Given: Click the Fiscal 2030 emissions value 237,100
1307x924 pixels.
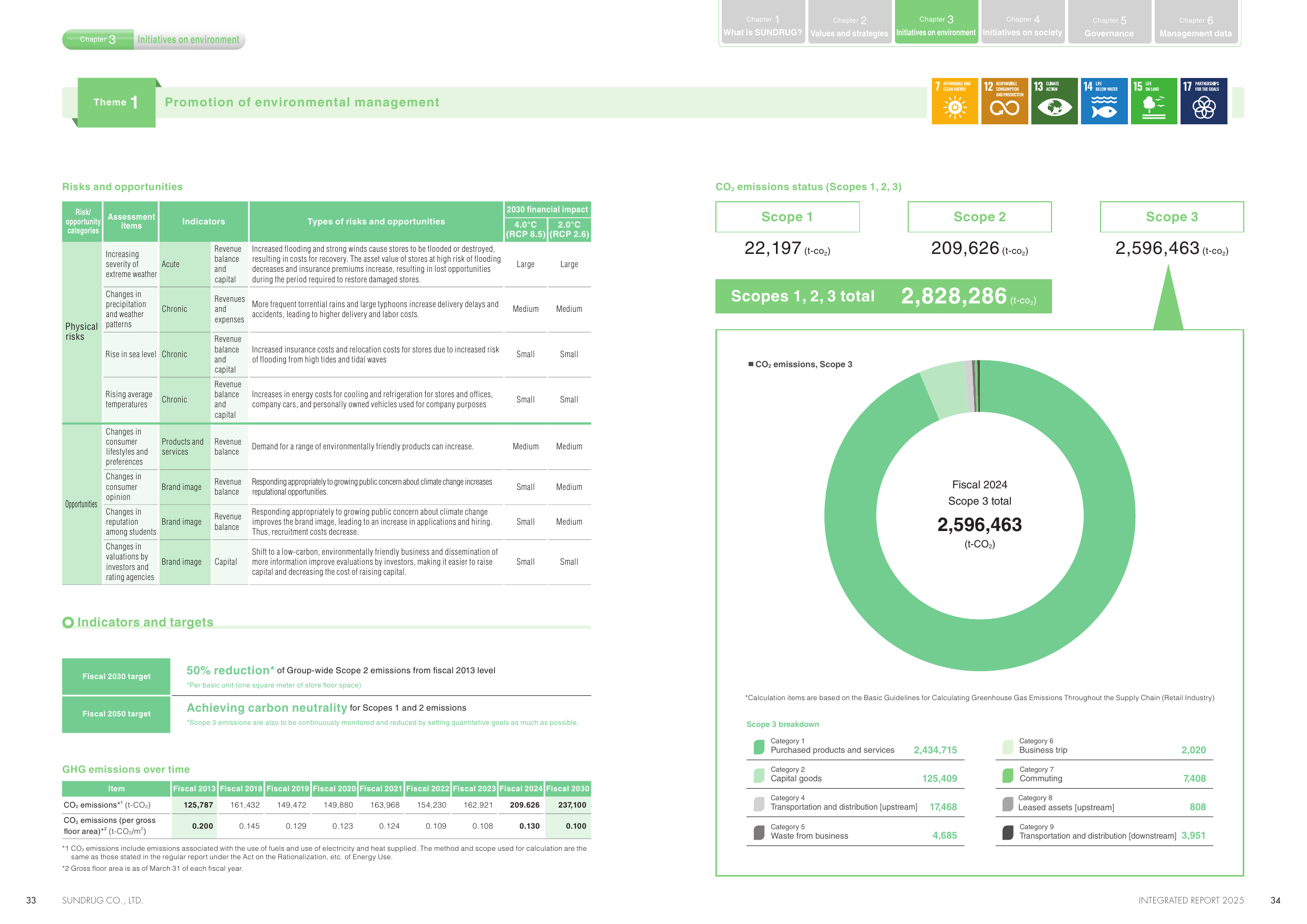Looking at the screenshot, I should 572,805.
